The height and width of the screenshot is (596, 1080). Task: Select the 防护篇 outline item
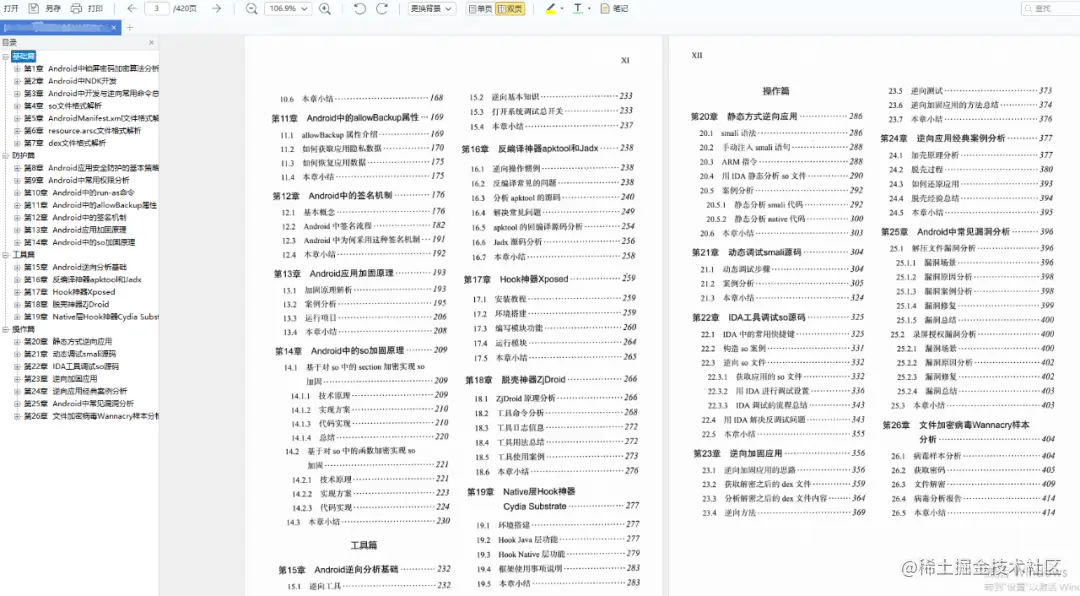tap(23, 156)
